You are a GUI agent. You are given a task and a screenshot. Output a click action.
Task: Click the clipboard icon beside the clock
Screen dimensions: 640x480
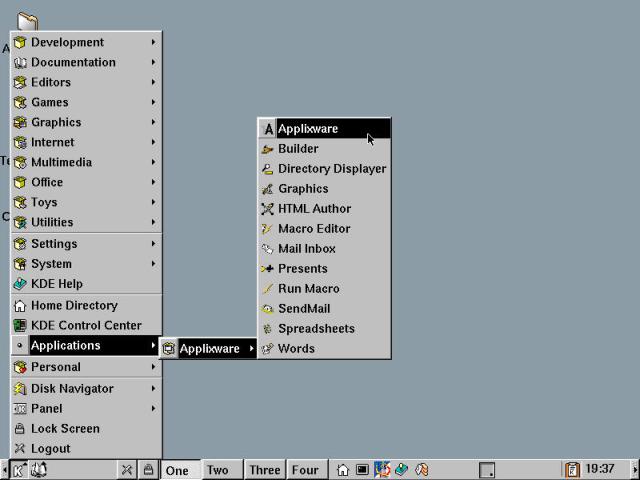coord(572,469)
